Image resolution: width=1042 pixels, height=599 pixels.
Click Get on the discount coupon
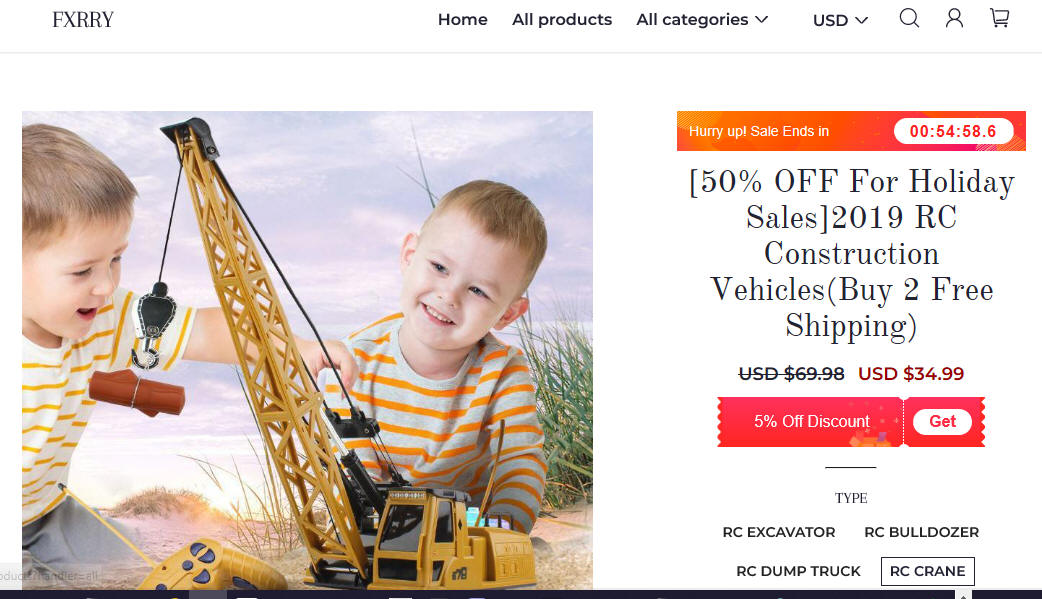942,421
